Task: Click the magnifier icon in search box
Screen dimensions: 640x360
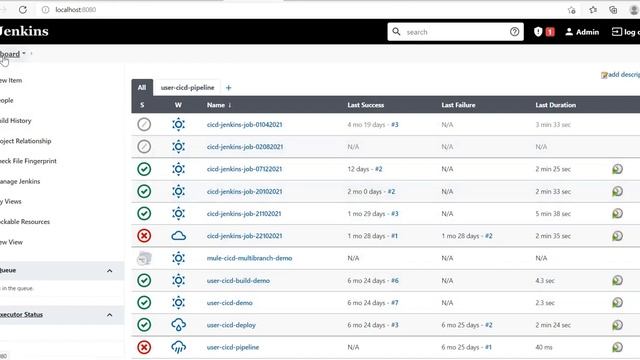Action: coord(396,31)
